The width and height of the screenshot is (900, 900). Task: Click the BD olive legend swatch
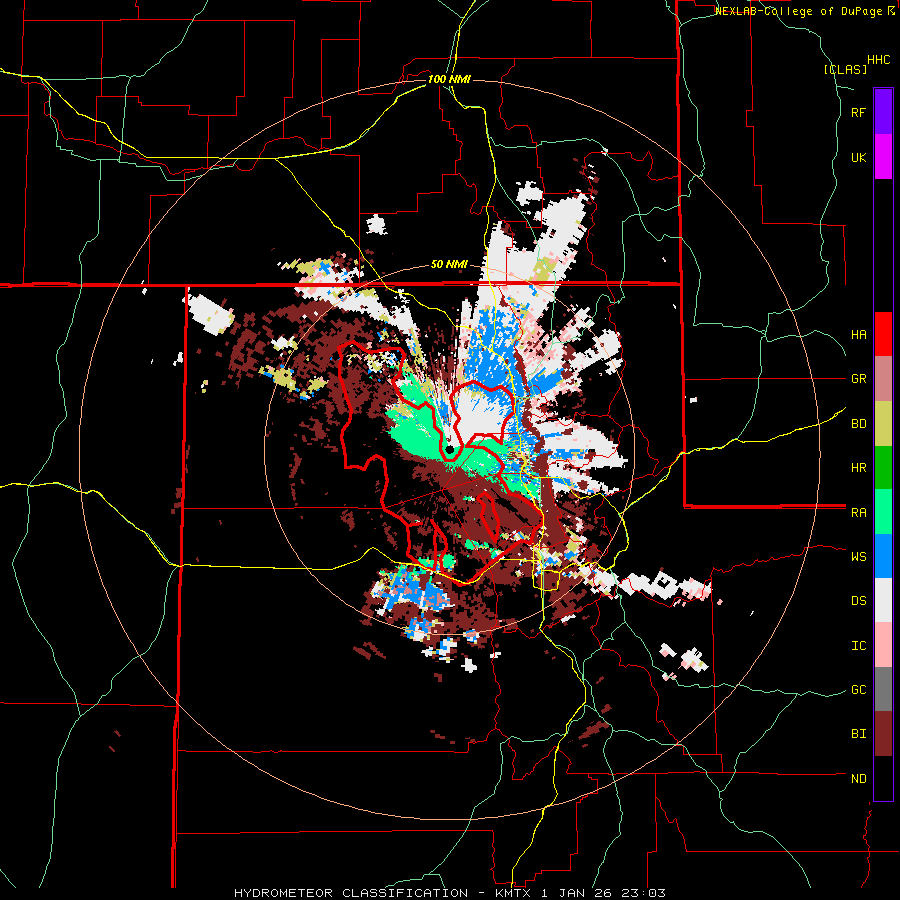click(883, 424)
